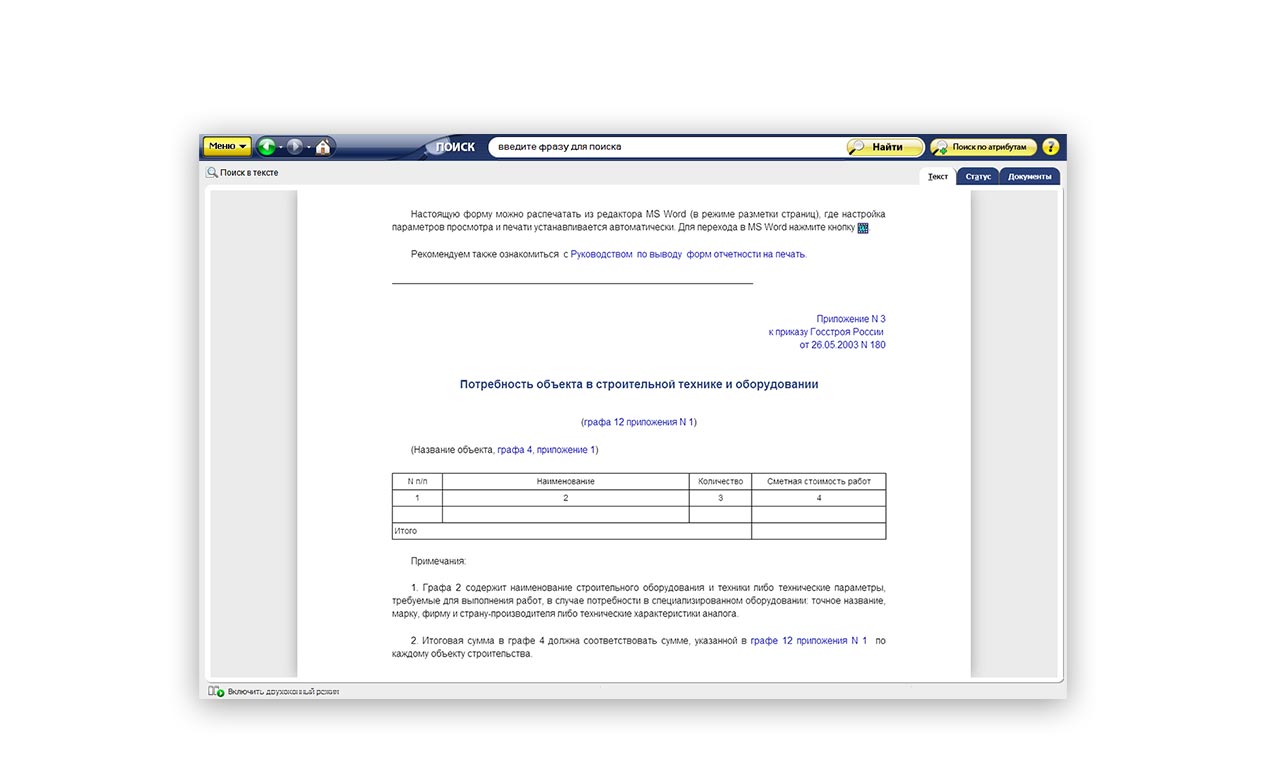The image size is (1266, 781).
Task: Follow the Руководством по выводу форм отчетности link
Action: pyautogui.click(x=688, y=254)
